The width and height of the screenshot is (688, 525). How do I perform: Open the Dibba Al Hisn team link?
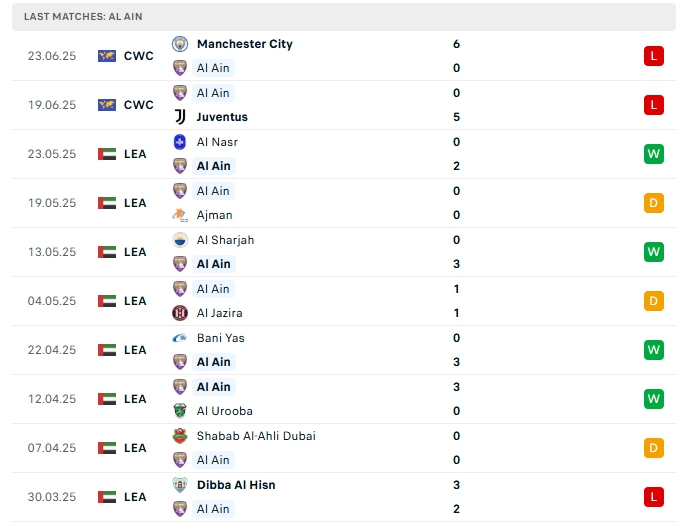[x=236, y=485]
